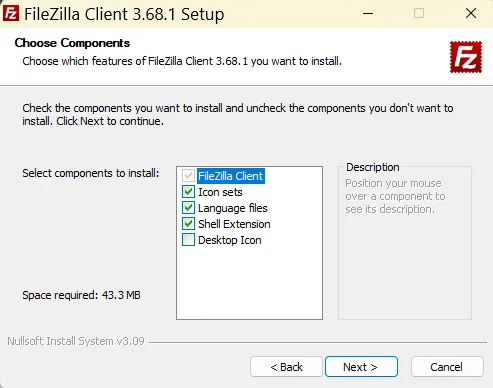The height and width of the screenshot is (388, 493).
Task: Toggle the greyed FileZilla Client checkbox
Action: 188,176
